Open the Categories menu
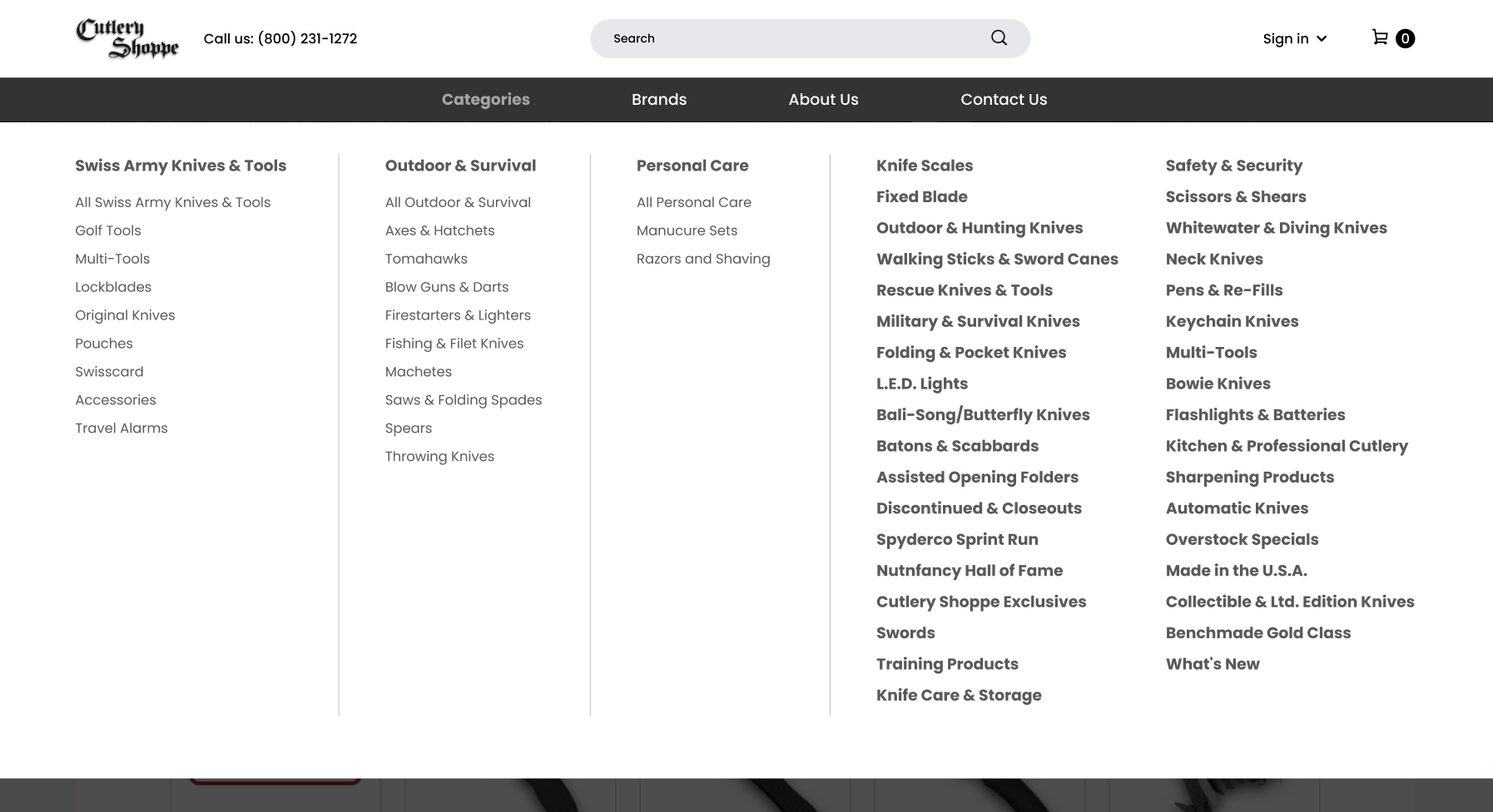 pyautogui.click(x=485, y=99)
